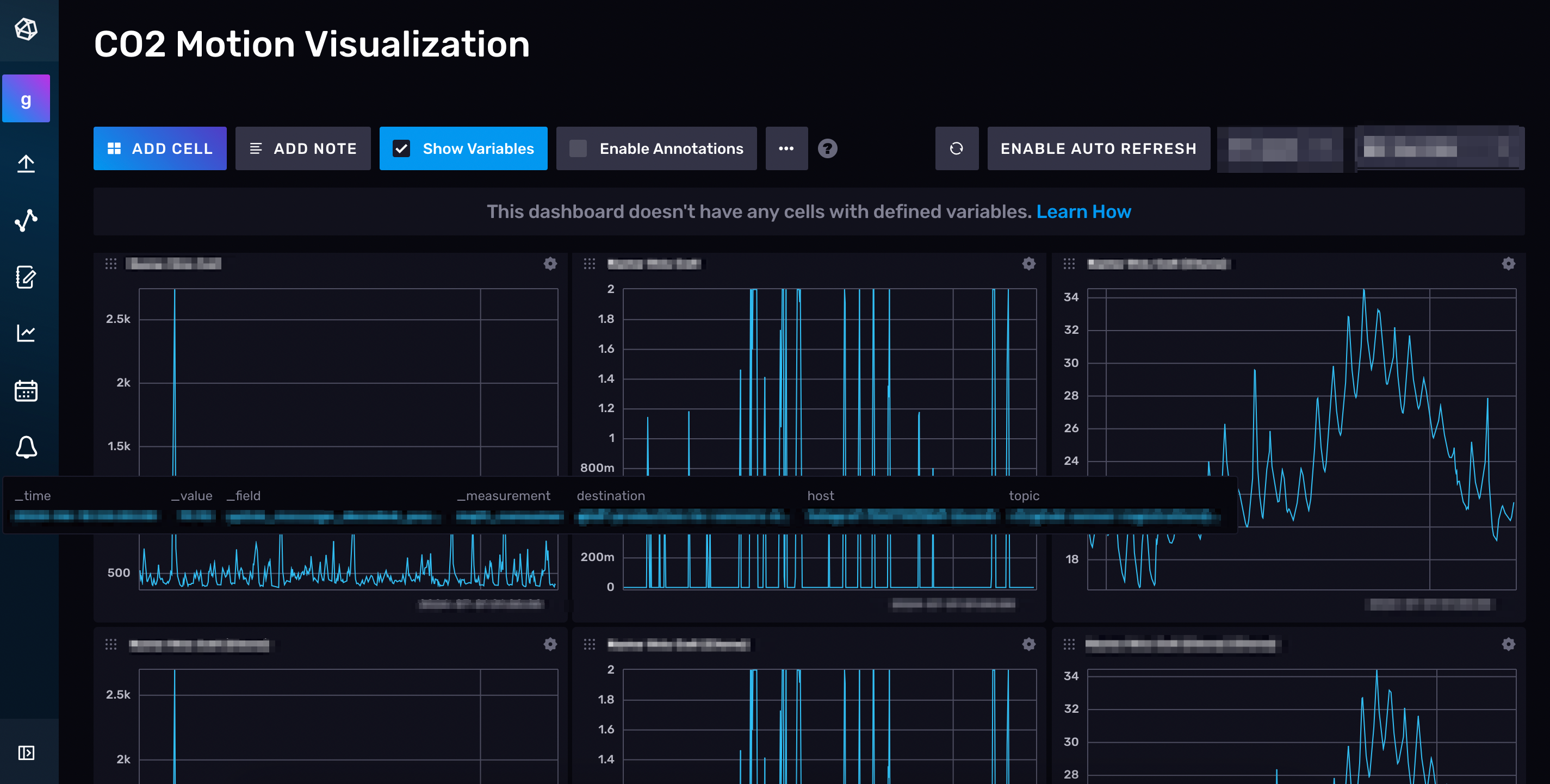Open the gear dropdown on the top-right cell
The height and width of the screenshot is (784, 1550).
(1509, 264)
